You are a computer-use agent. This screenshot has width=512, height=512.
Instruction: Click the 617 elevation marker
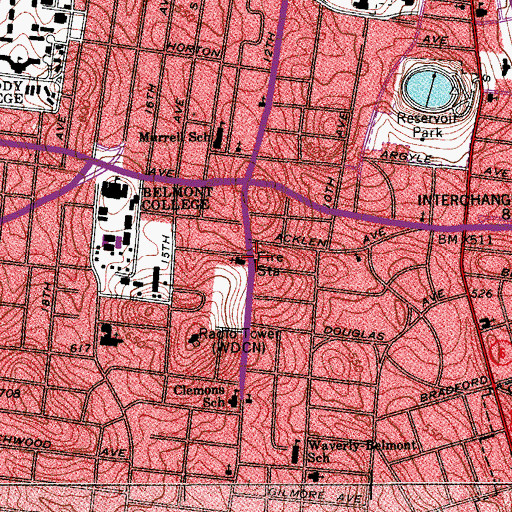click(x=81, y=349)
